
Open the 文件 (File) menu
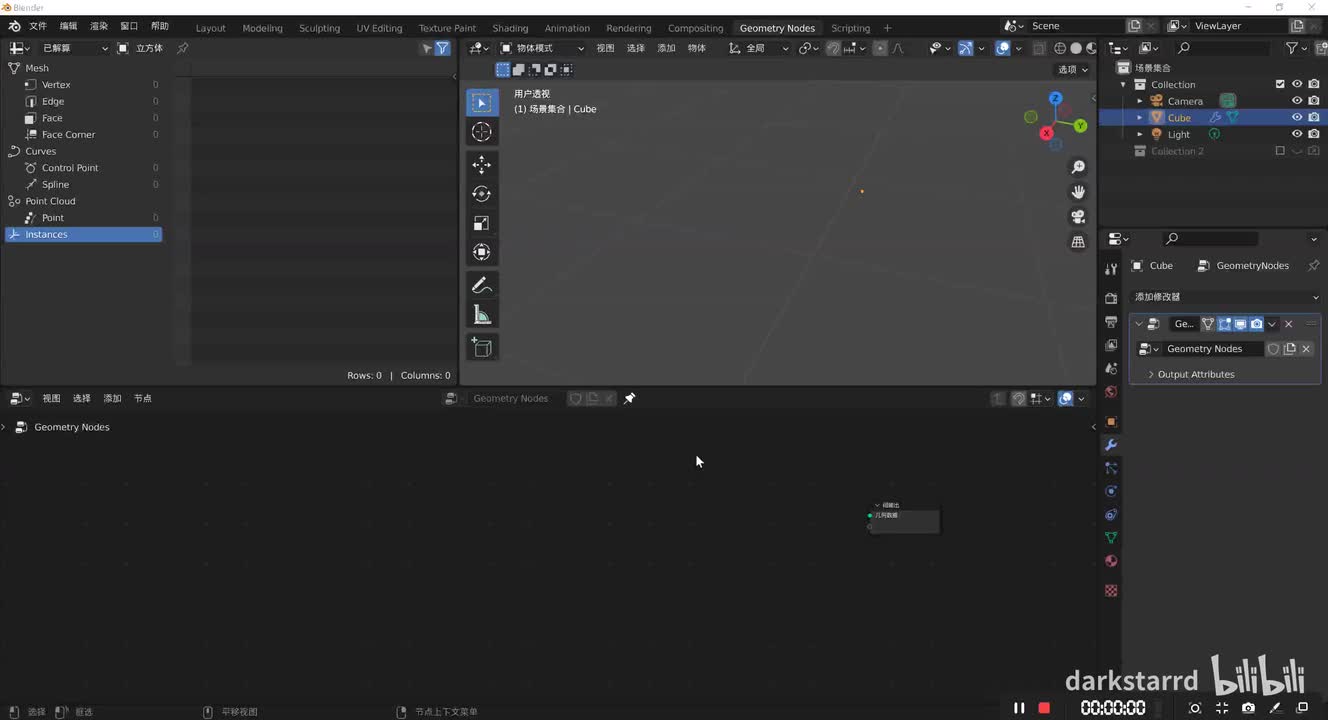tap(38, 26)
